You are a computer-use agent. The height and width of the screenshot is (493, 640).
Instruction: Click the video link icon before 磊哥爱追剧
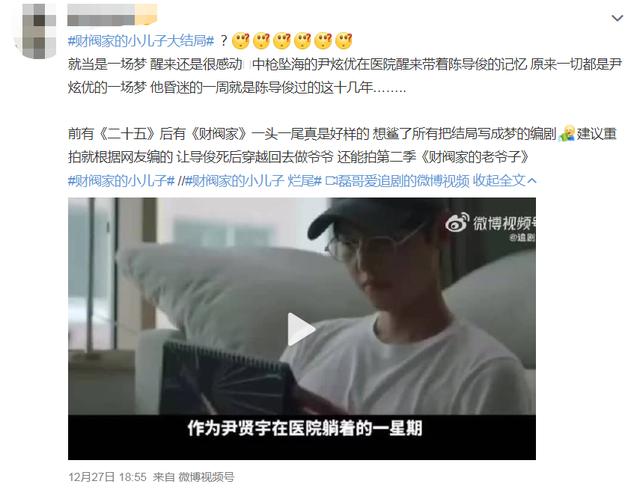[x=330, y=181]
